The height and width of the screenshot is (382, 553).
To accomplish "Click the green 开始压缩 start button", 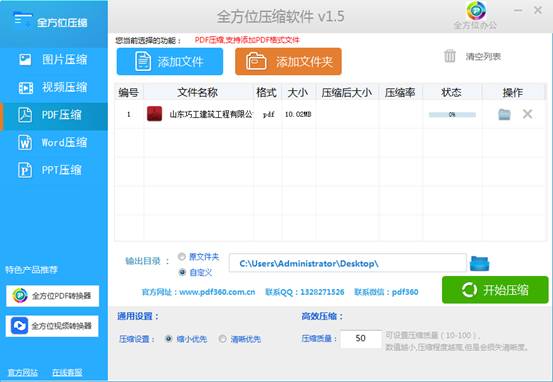I will coord(495,290).
